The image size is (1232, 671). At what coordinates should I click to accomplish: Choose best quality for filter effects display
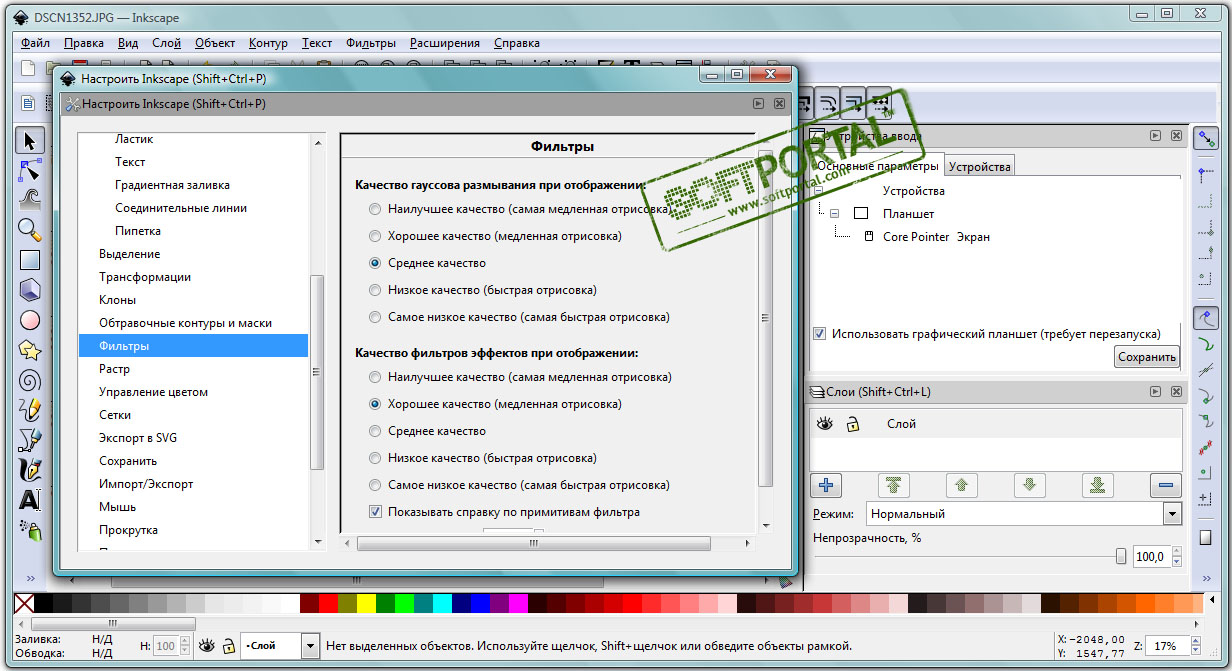[375, 377]
